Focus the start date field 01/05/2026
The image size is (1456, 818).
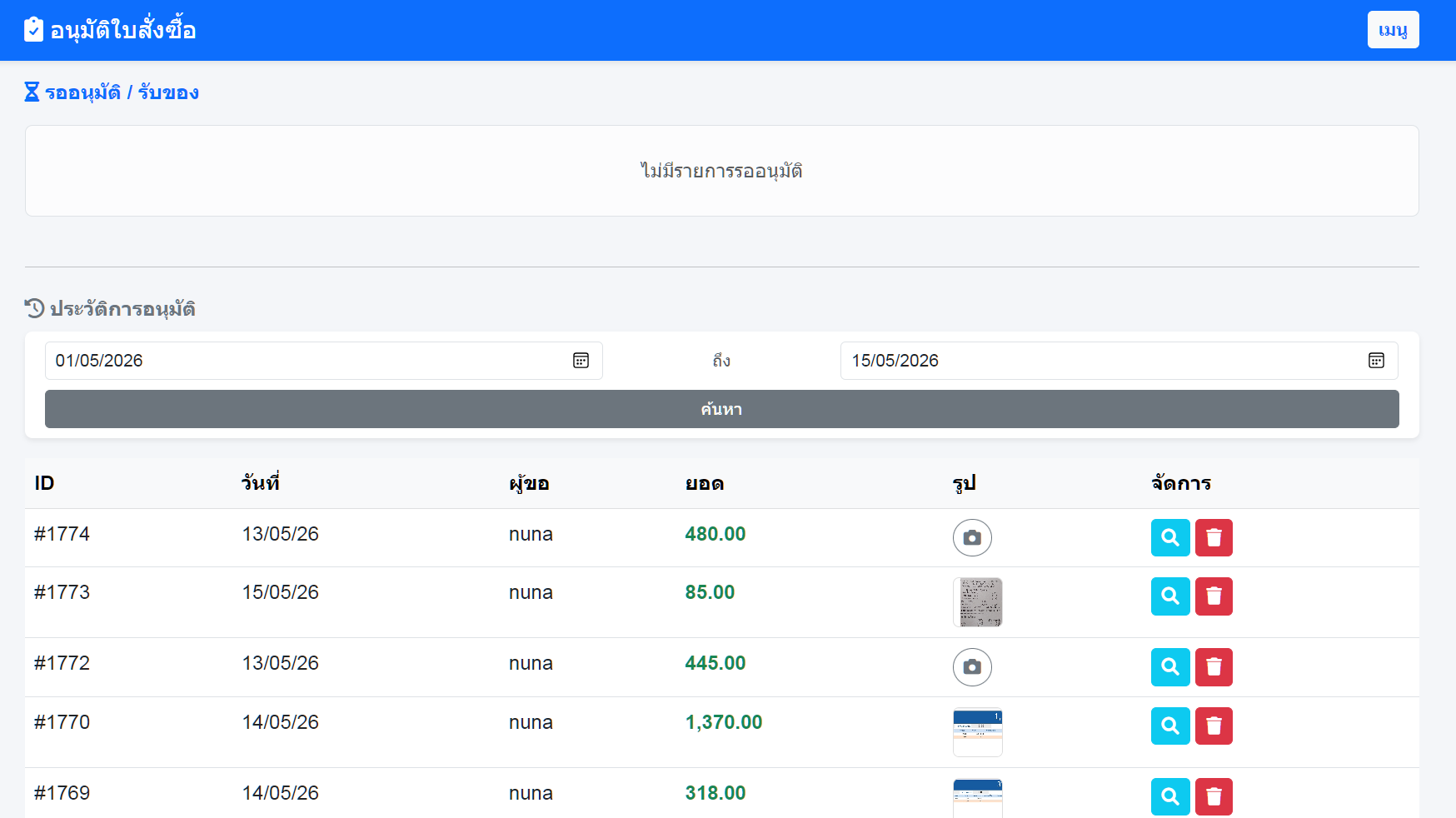pos(323,361)
